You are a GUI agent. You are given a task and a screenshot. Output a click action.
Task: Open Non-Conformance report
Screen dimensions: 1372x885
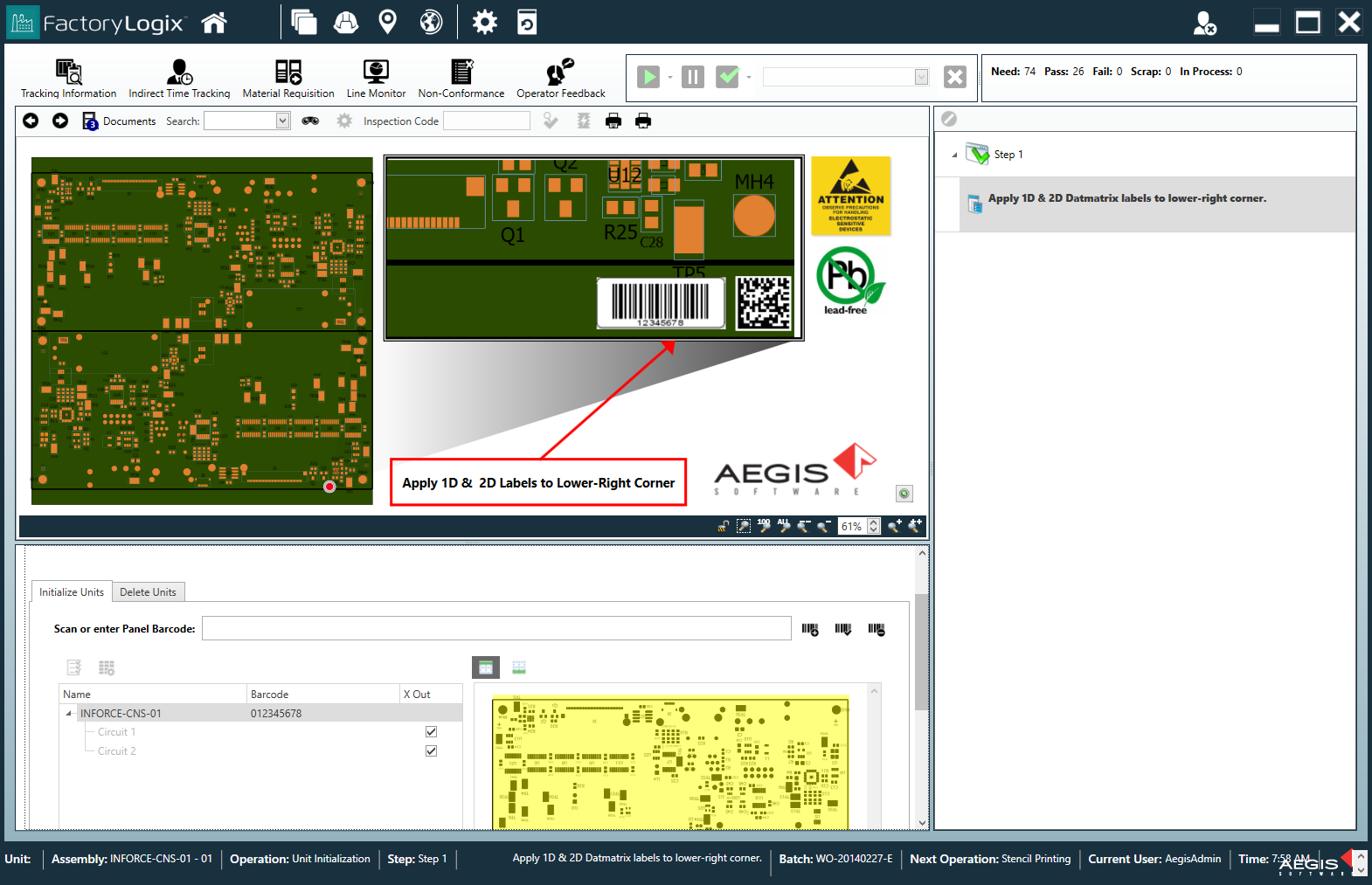(461, 79)
